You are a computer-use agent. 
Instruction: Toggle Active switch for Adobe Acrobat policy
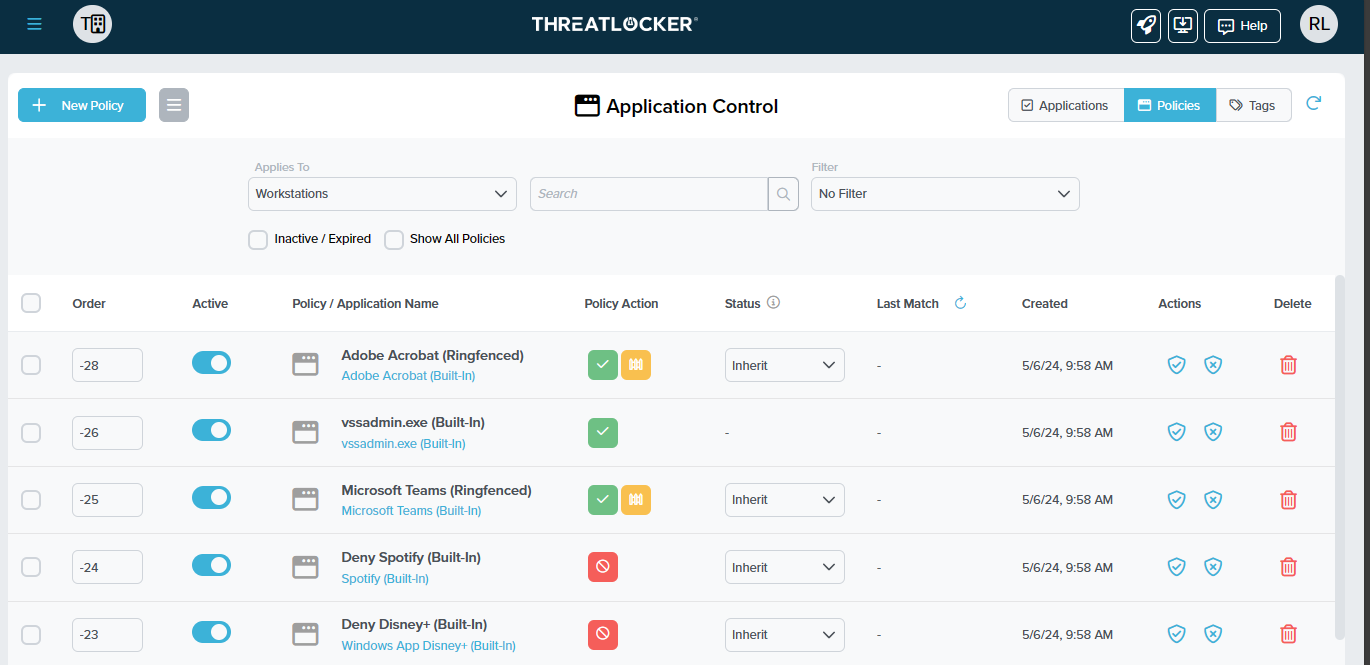pos(211,363)
